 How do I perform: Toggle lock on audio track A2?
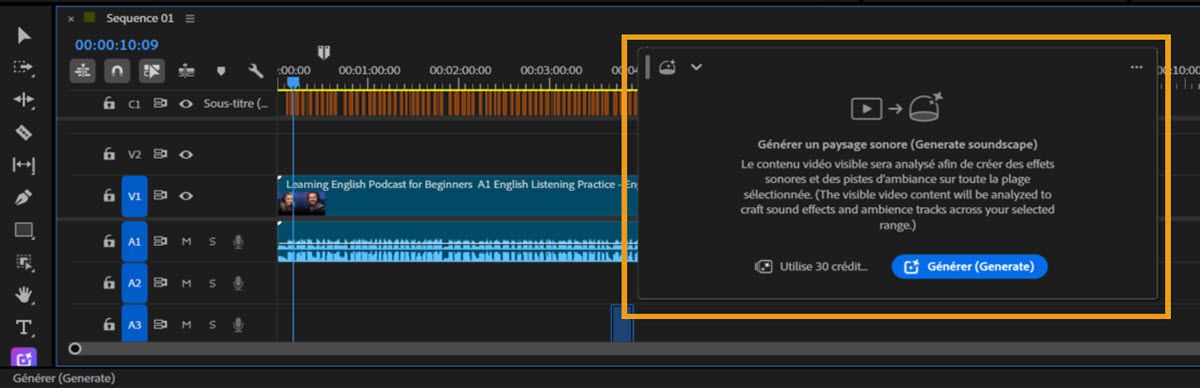tap(108, 283)
